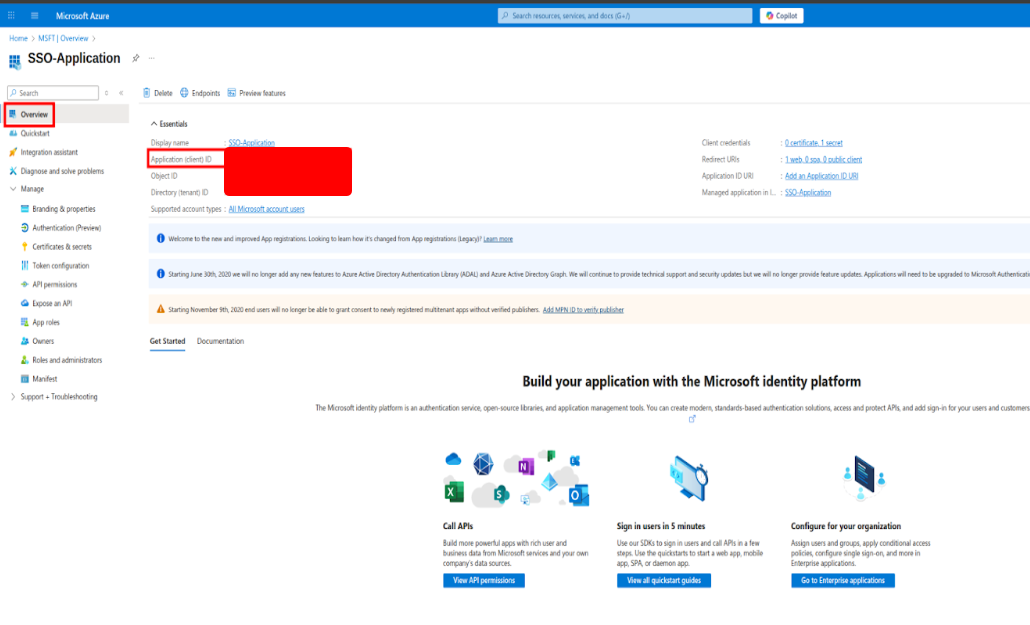This screenshot has height=625, width=1030.
Task: Click info icon in welcome banner
Action: point(160,238)
